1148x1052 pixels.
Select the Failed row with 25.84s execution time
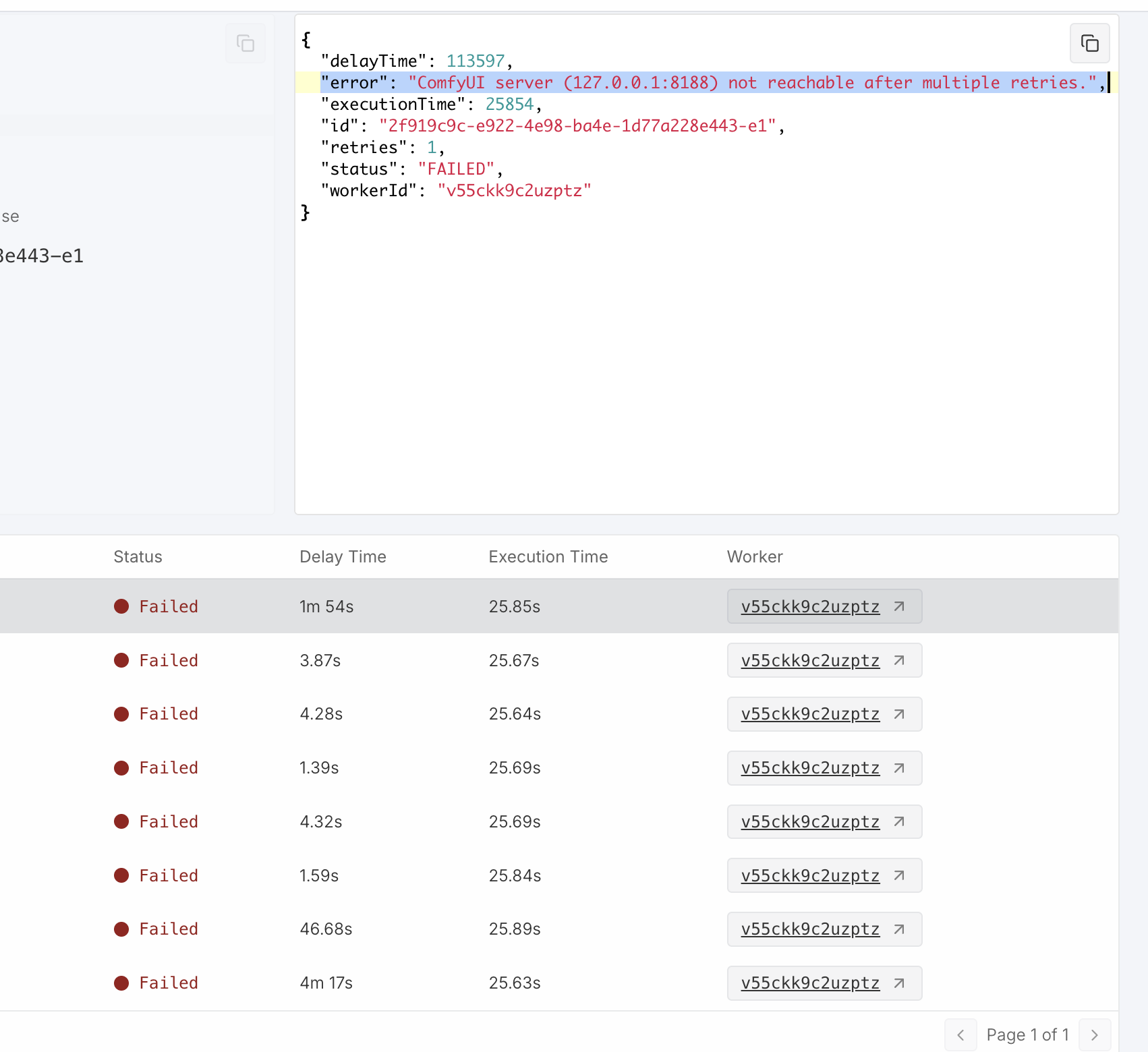pyautogui.click(x=405, y=875)
